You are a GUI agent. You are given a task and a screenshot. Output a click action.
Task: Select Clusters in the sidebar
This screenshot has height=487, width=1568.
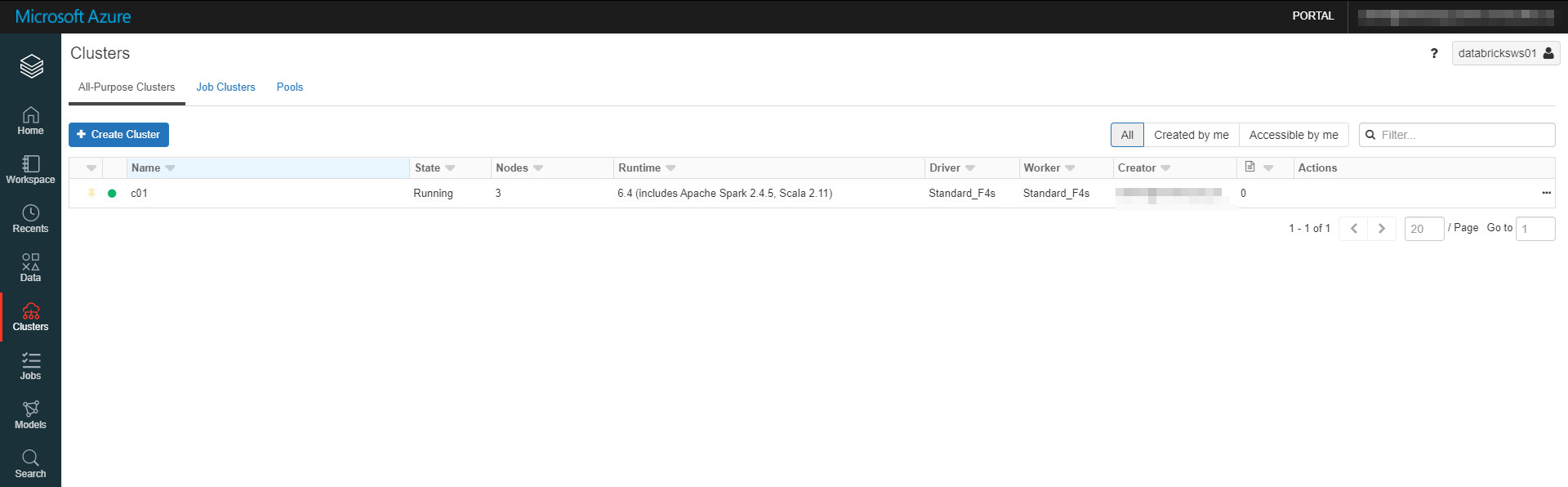click(x=30, y=317)
